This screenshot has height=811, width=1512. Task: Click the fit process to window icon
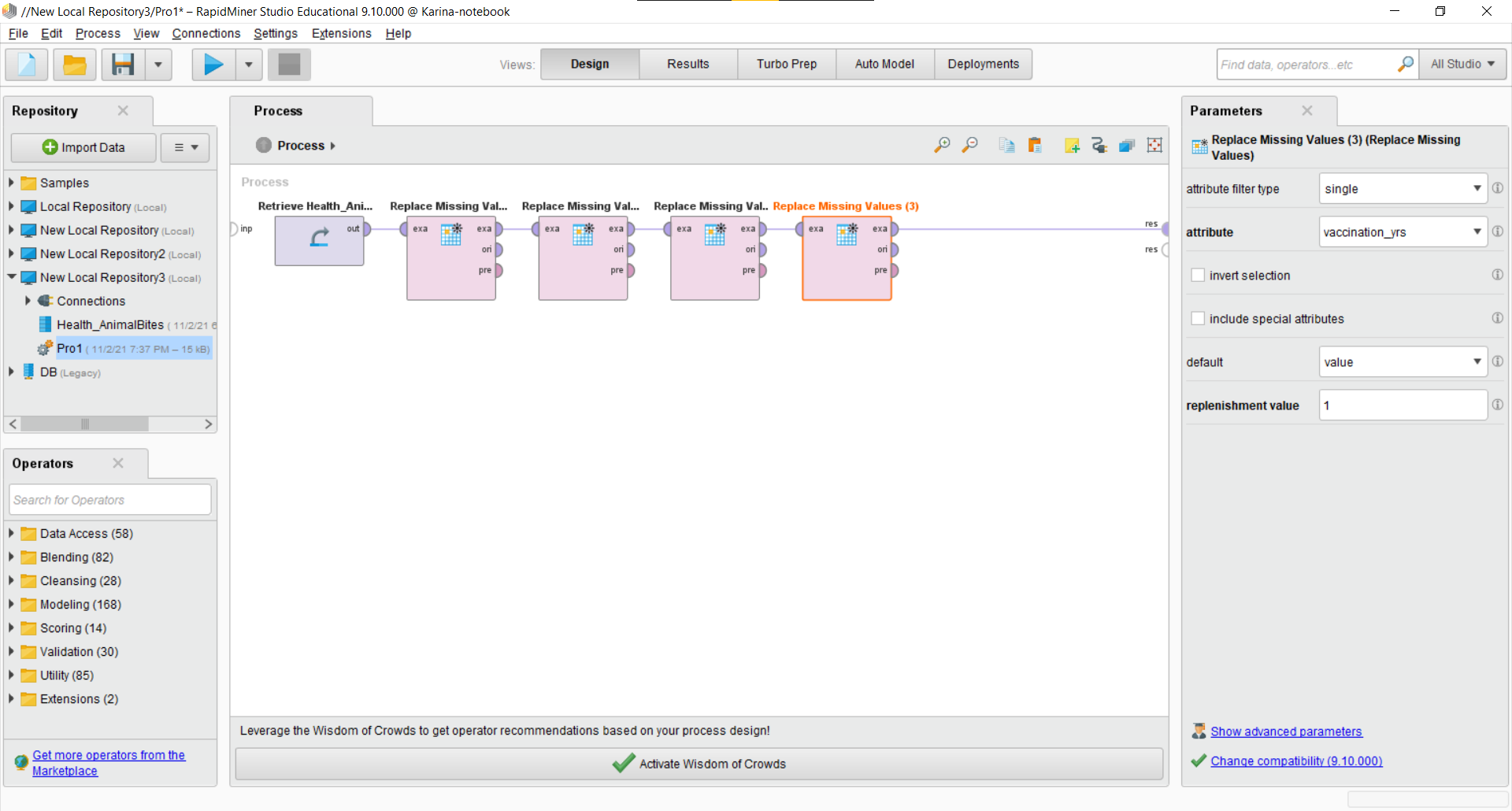click(x=1154, y=145)
